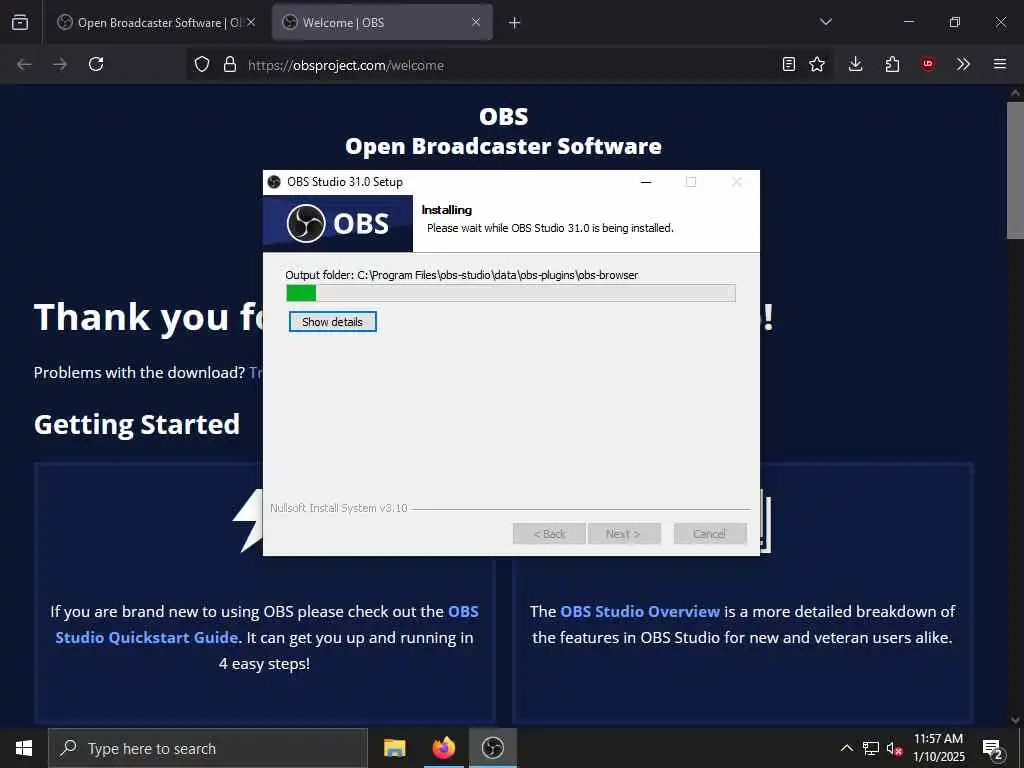Close the Open Broadcaster Software tab
Image resolution: width=1024 pixels, height=768 pixels.
tap(251, 22)
